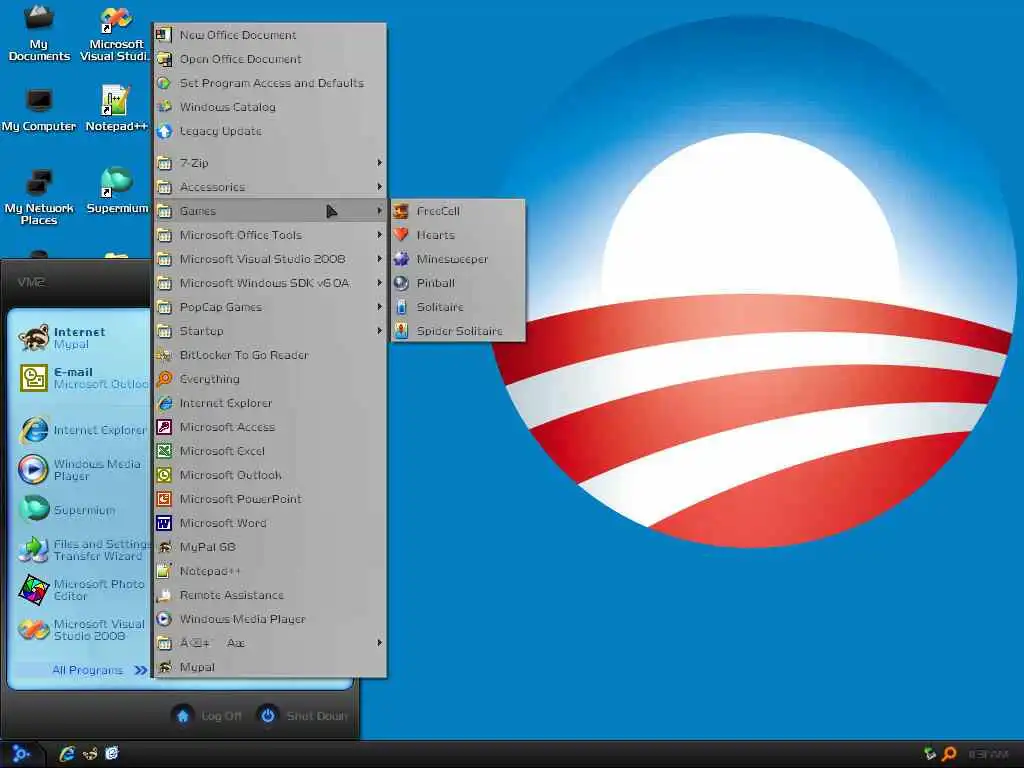Image resolution: width=1024 pixels, height=768 pixels.
Task: Click the Mypal quick launch icon
Action: [89, 754]
